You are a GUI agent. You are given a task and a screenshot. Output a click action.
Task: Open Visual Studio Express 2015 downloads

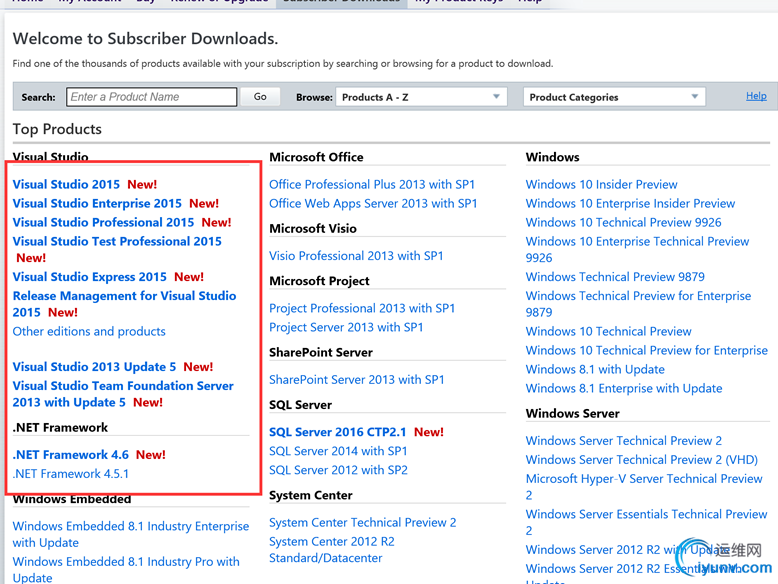coord(90,277)
